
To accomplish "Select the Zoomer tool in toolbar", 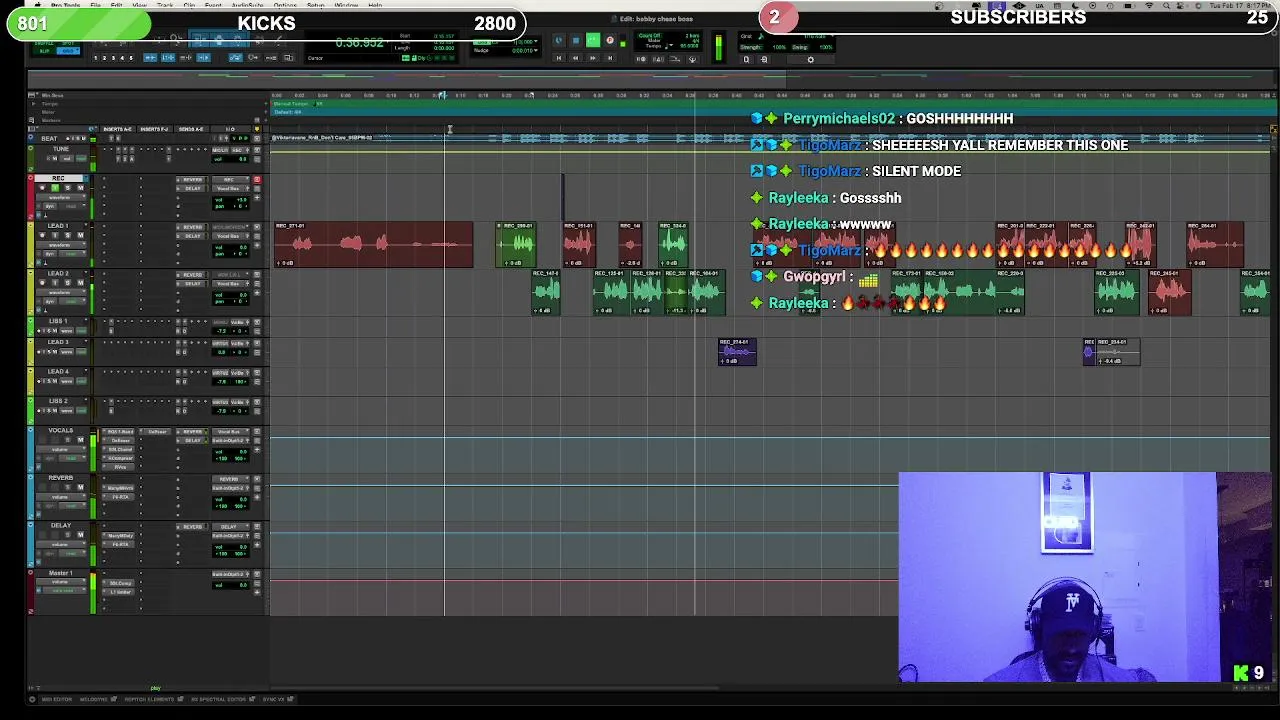I will [x=177, y=39].
